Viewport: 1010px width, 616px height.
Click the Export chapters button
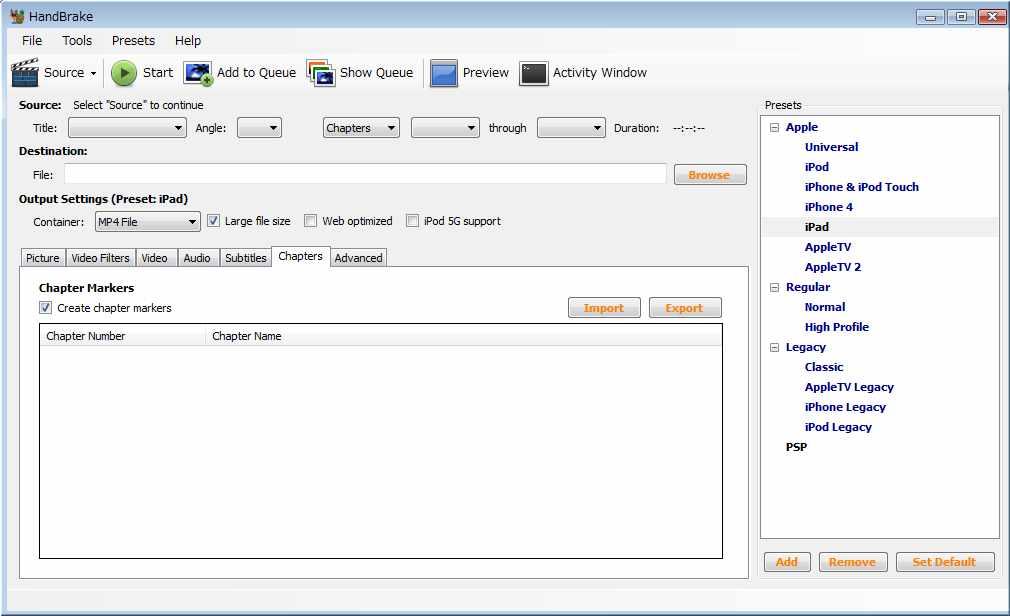685,308
